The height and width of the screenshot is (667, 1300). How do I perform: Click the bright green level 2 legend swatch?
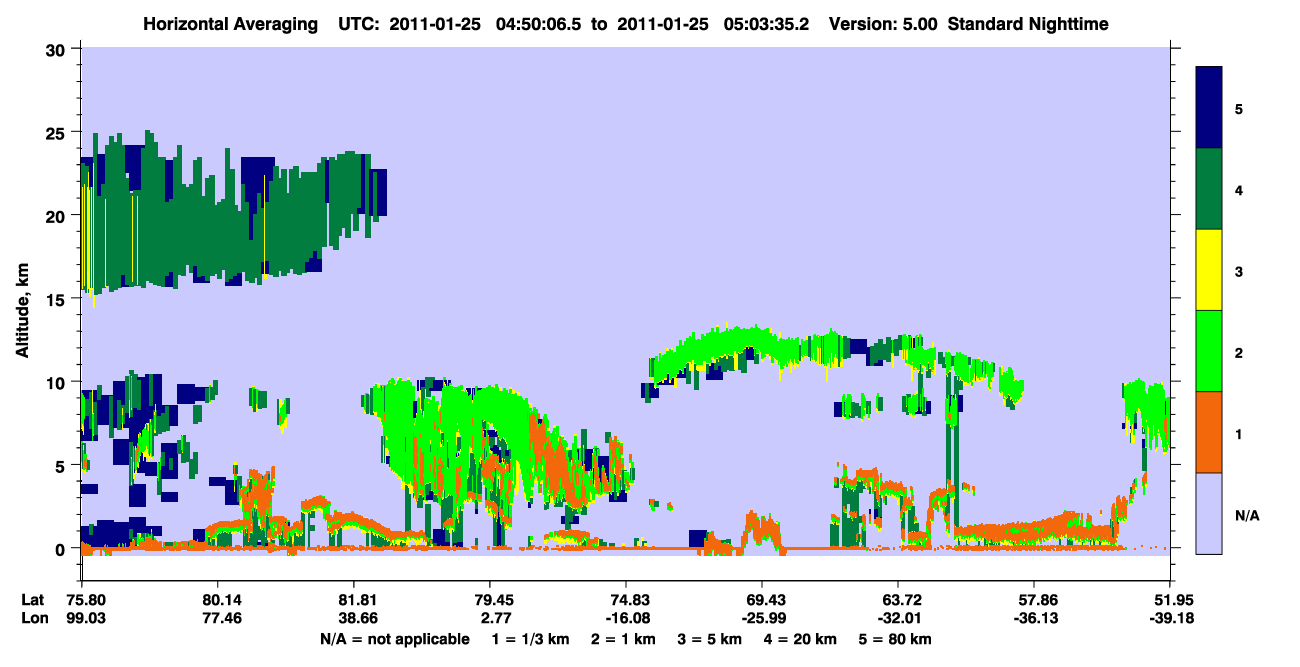point(1209,350)
